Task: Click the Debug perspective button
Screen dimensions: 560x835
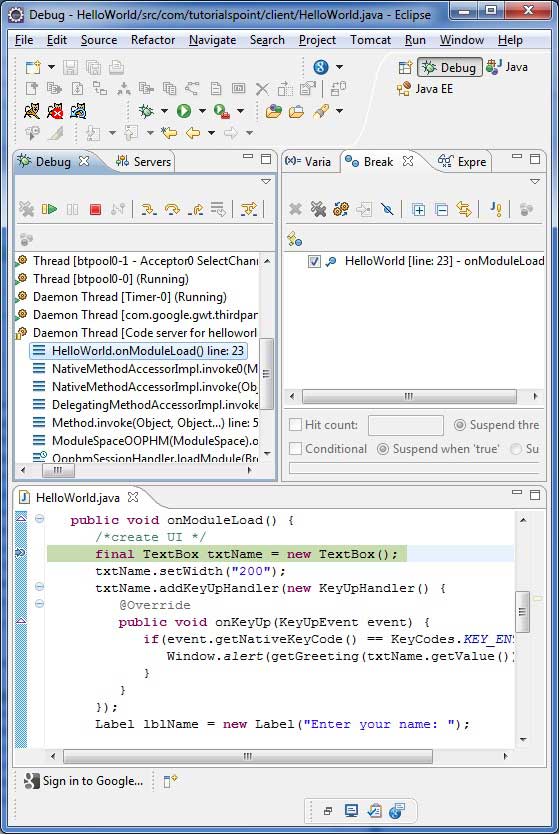Action: 450,68
